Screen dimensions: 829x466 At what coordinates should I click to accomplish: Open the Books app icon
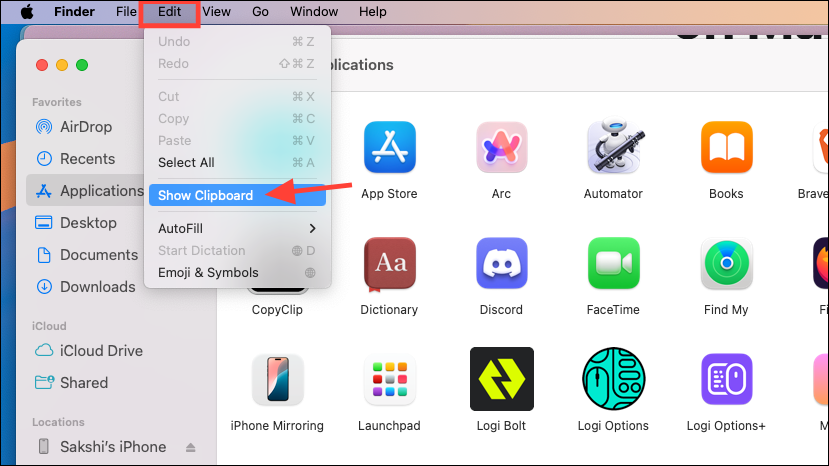(x=726, y=147)
